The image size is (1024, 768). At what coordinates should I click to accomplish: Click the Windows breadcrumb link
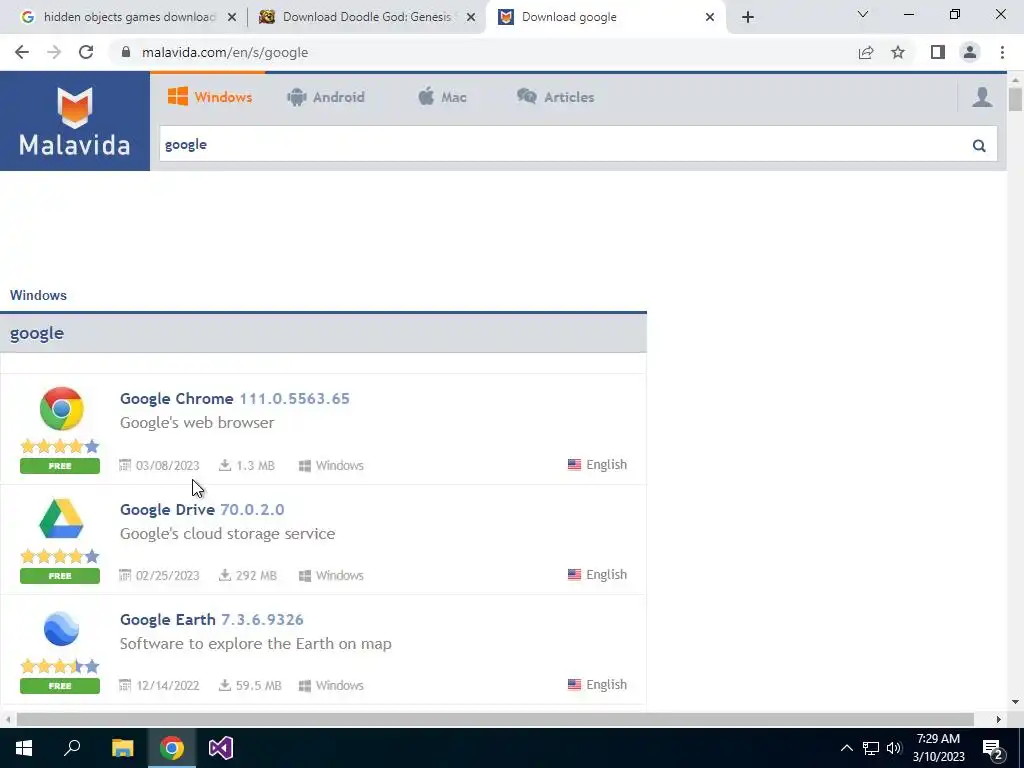point(38,295)
